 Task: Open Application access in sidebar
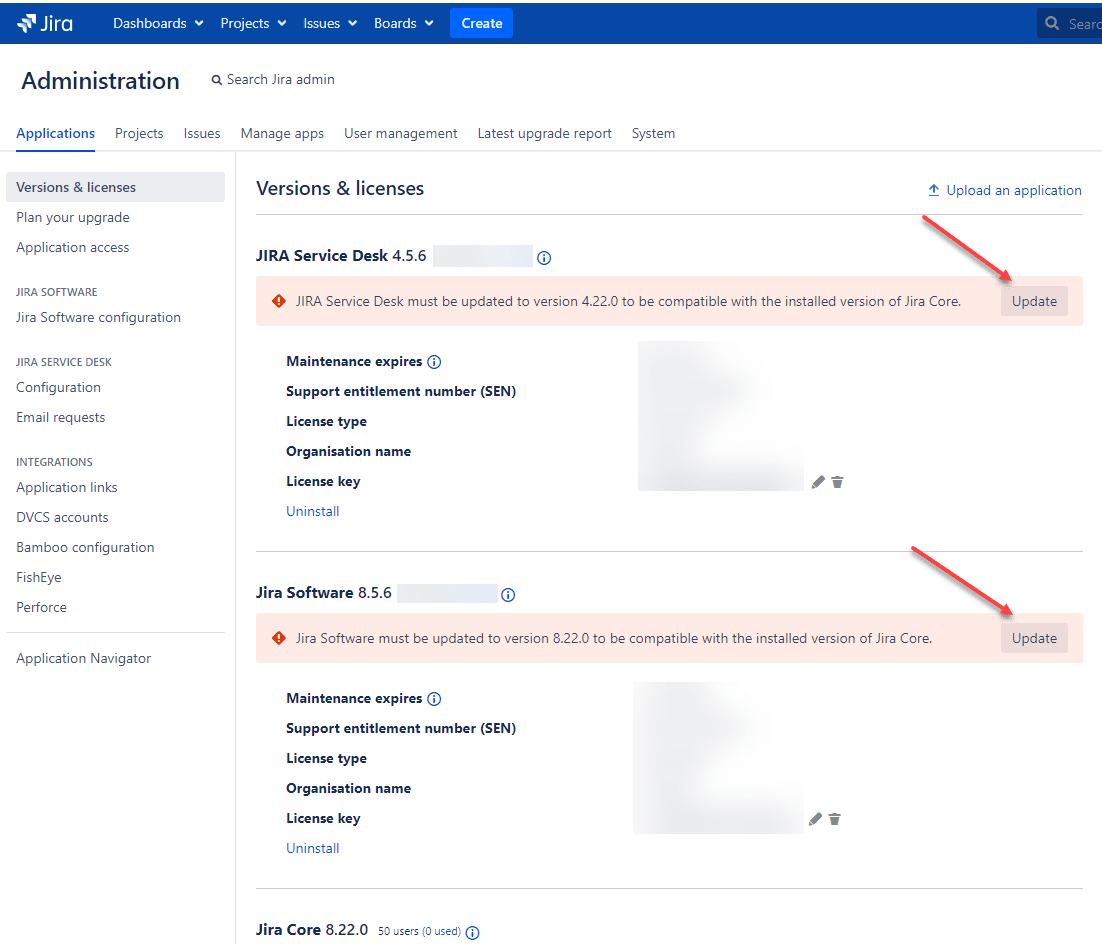click(72, 247)
